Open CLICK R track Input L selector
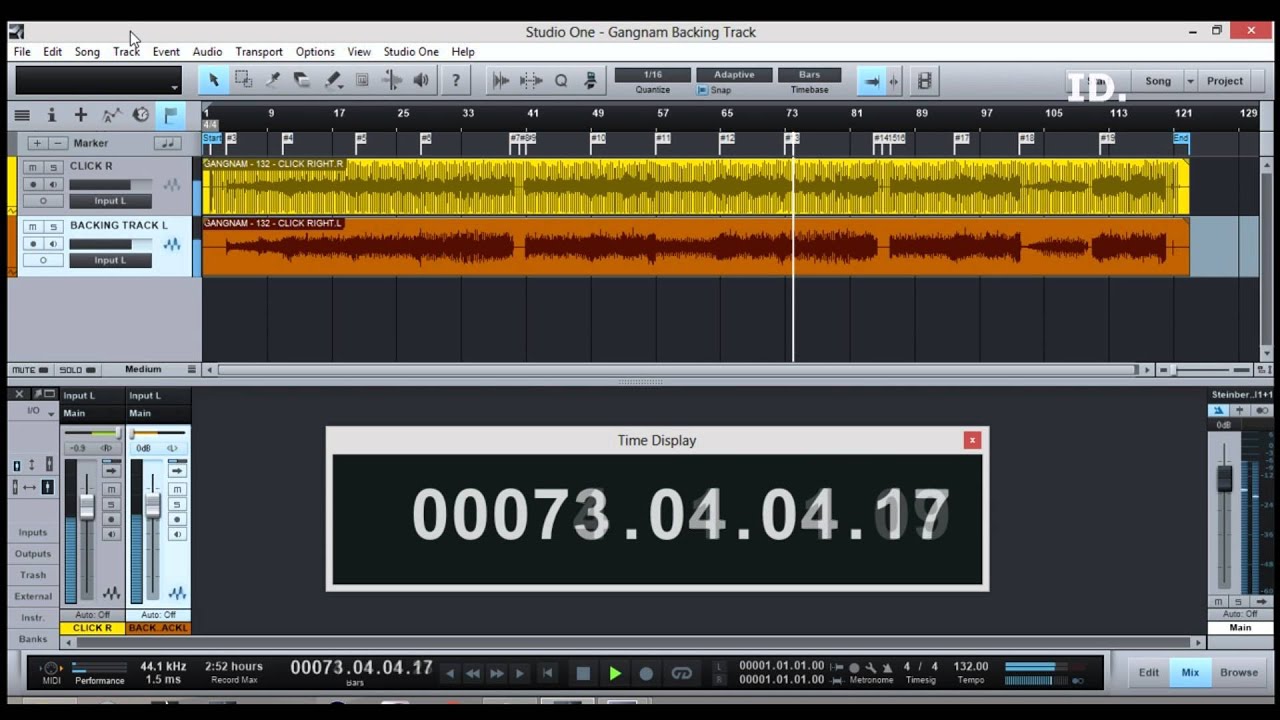Screen dimensions: 1280x720 (110, 201)
